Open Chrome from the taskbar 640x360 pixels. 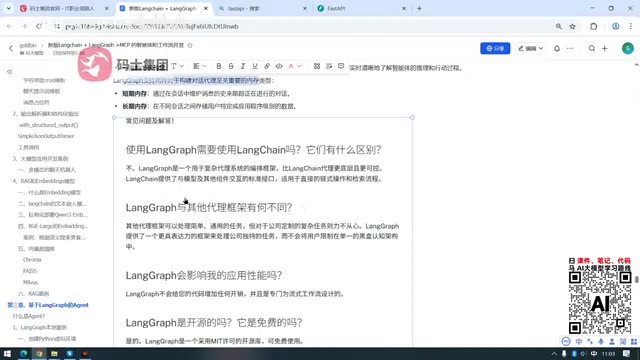[39, 353]
